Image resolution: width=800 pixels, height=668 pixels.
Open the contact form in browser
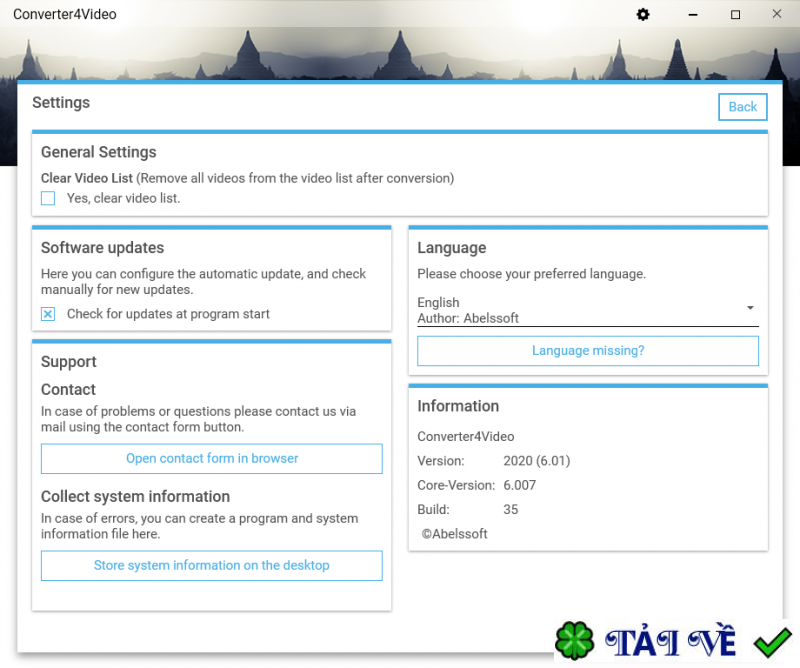(211, 458)
